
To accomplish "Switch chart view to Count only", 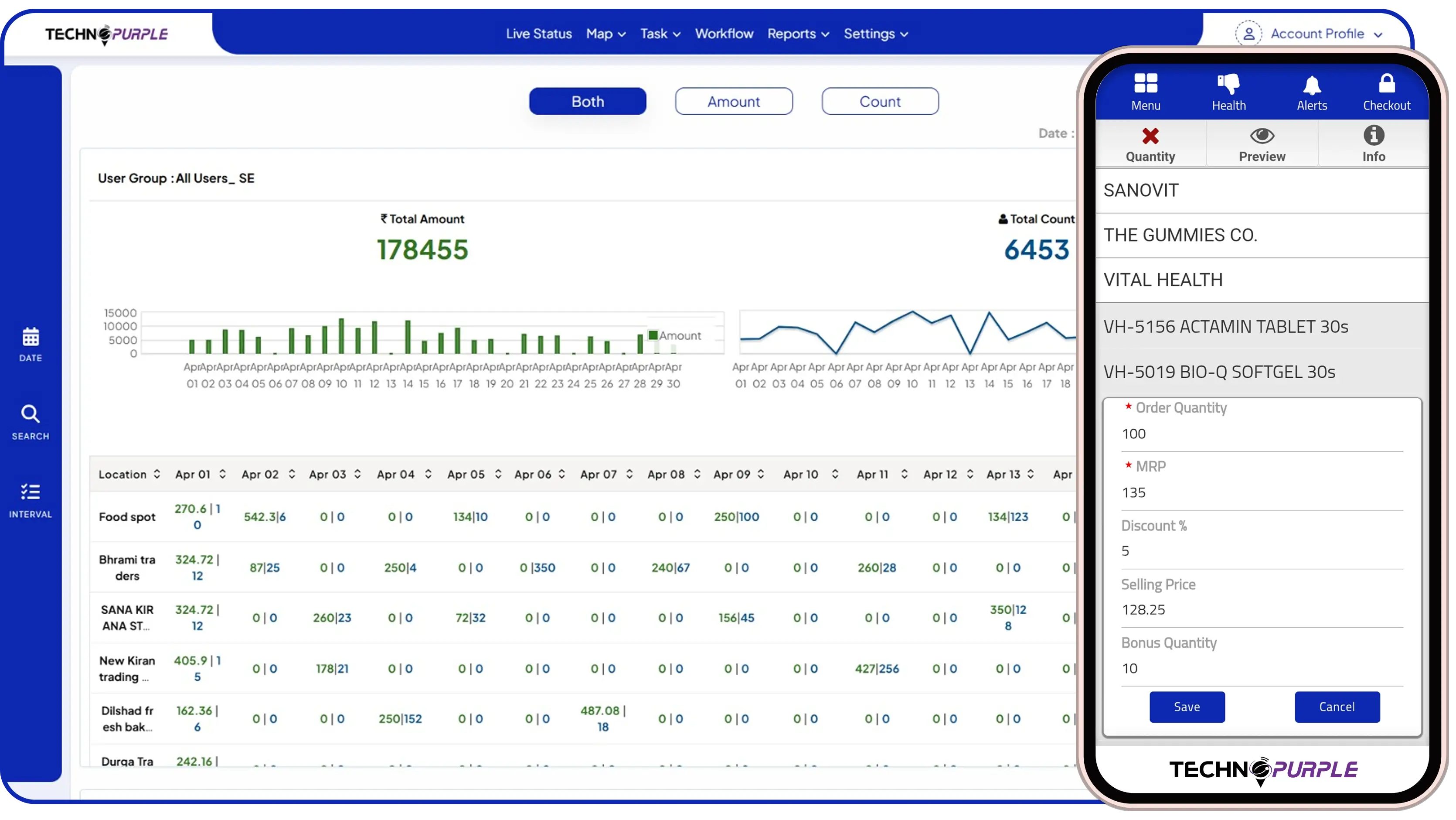I will point(879,101).
